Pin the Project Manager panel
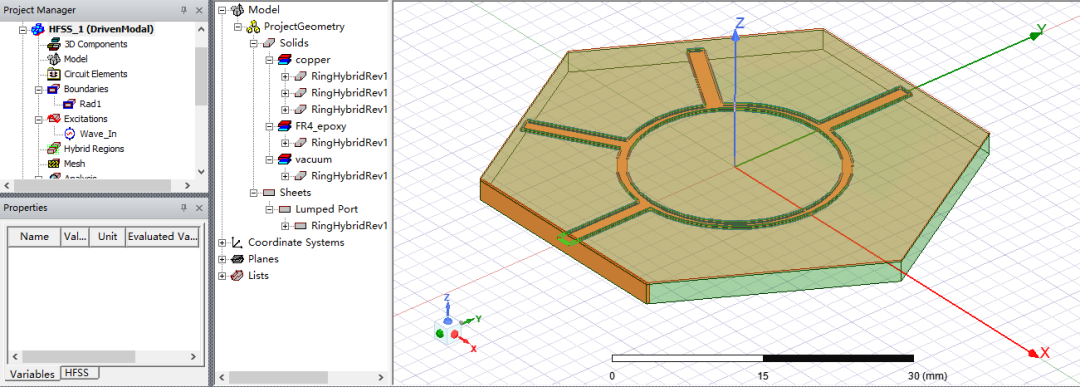1080x387 pixels. [x=184, y=10]
